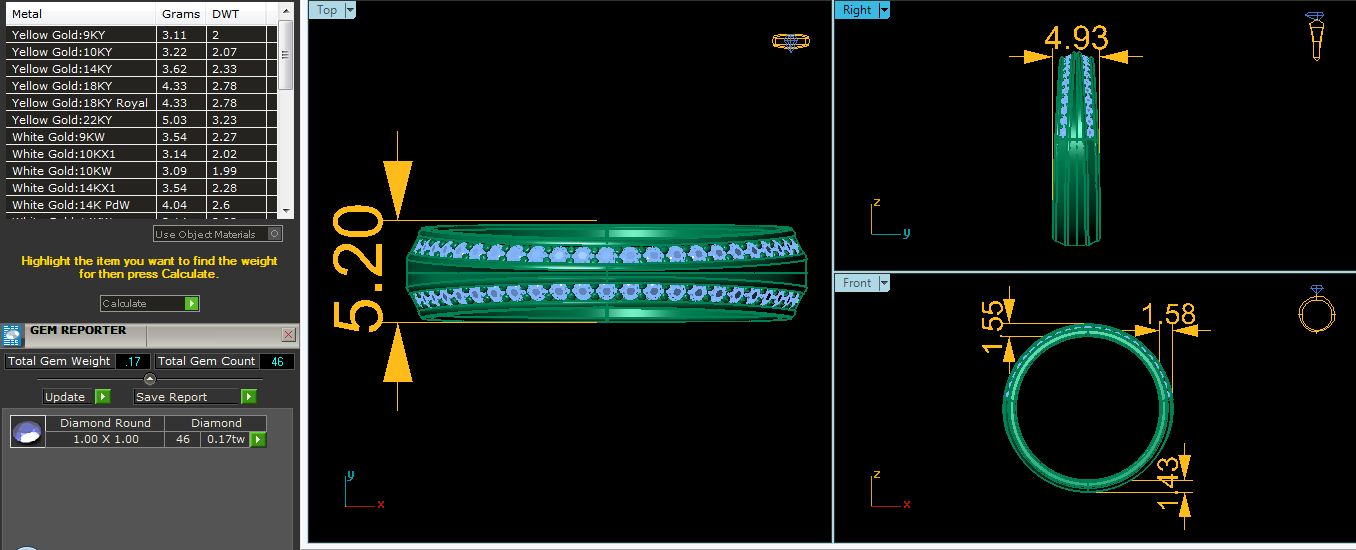Screen dimensions: 1356x550
Task: Click the 5.20 dimension in Top viewport
Action: coord(356,268)
